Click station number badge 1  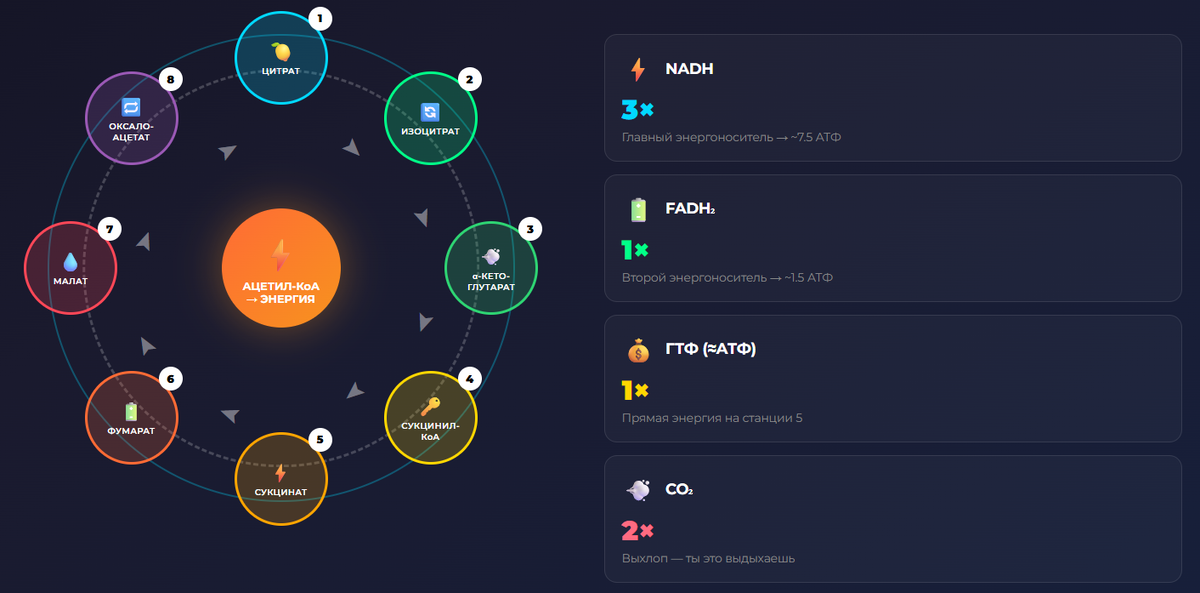click(x=319, y=18)
